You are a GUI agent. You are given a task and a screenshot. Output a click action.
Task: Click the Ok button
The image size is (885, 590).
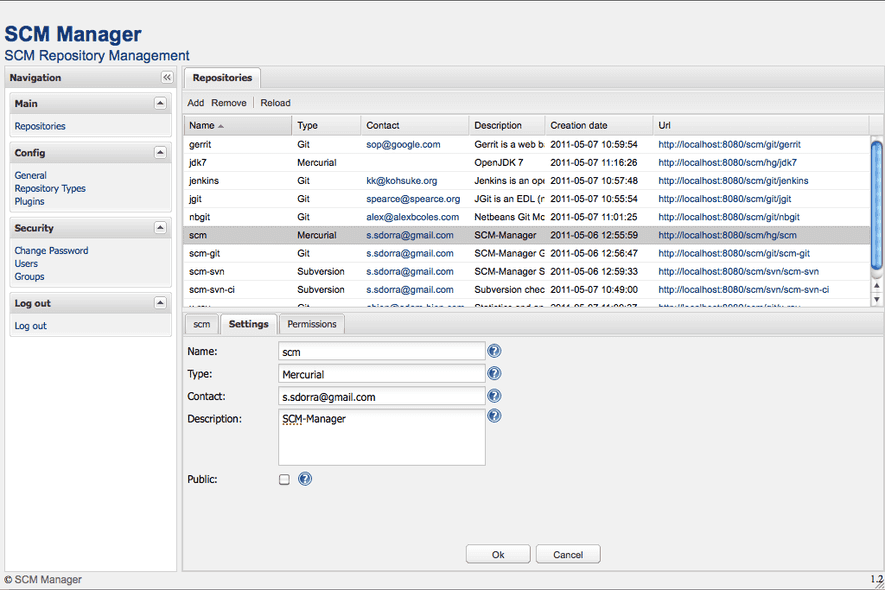(497, 554)
